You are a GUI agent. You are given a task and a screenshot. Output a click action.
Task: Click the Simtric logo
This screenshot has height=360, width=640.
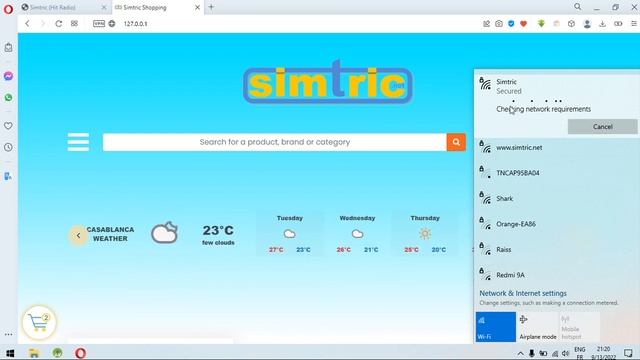coord(327,83)
